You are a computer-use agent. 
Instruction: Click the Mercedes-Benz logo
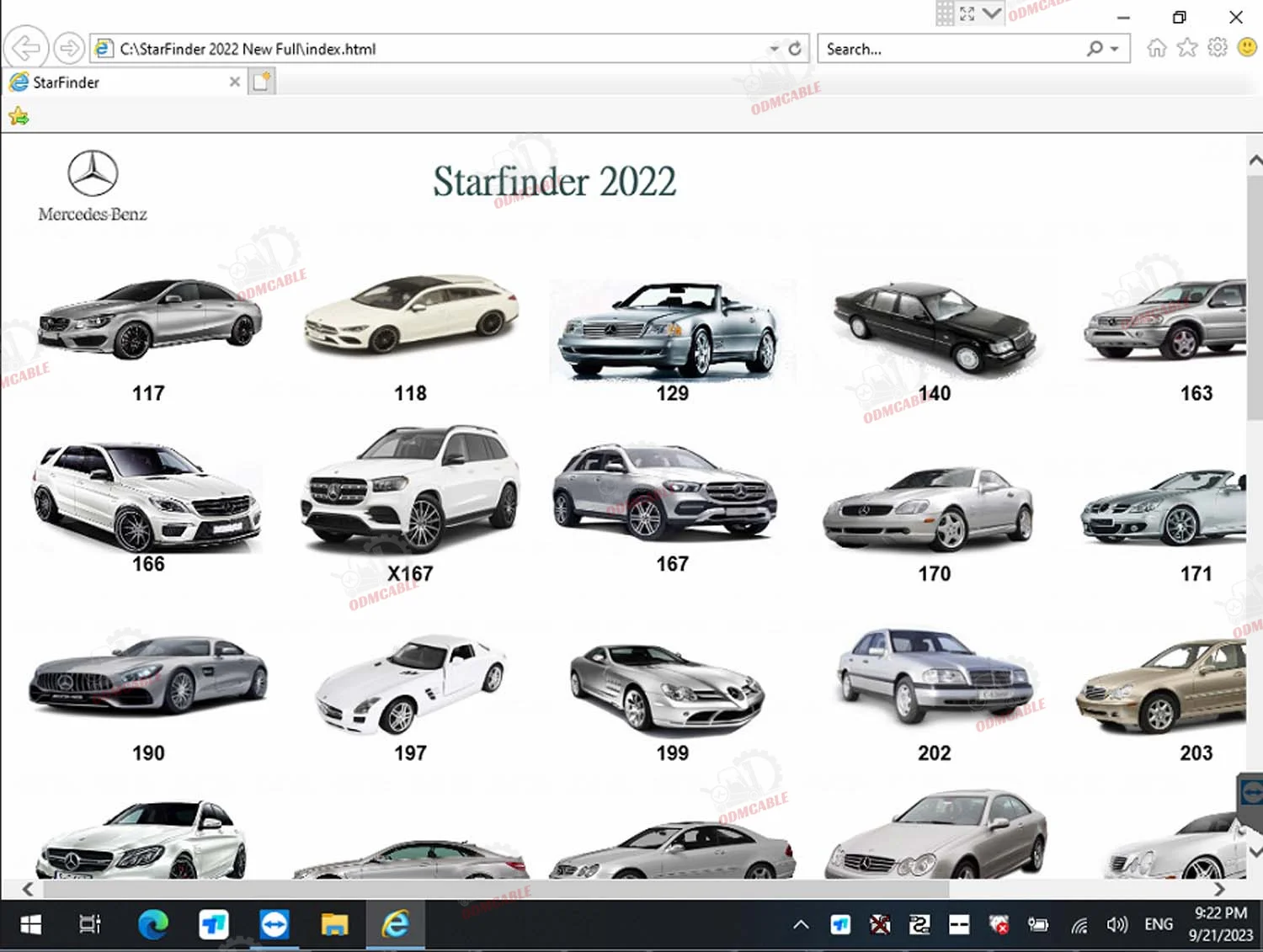[x=93, y=185]
